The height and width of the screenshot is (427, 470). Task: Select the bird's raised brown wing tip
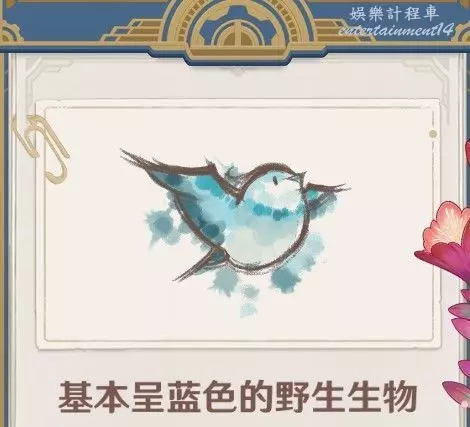(133, 157)
